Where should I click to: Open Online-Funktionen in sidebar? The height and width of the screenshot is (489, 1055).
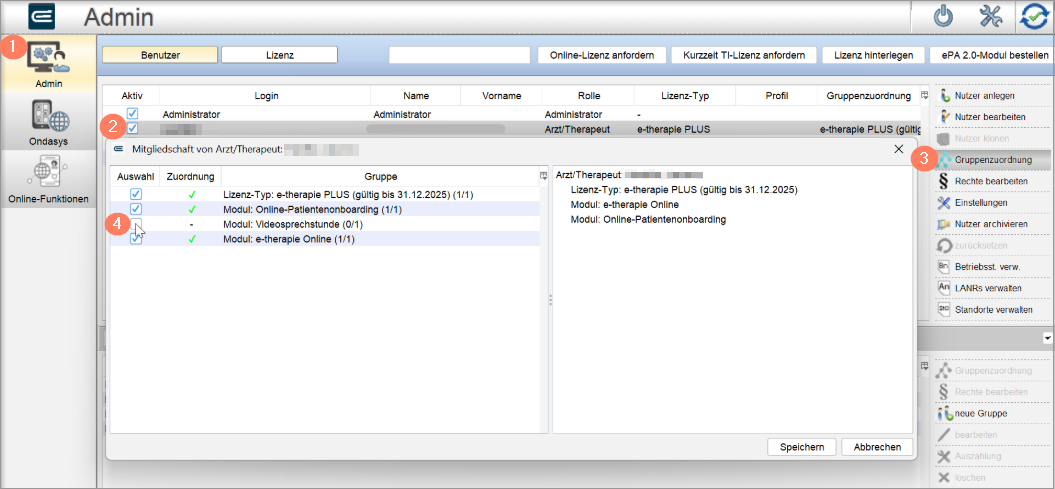pos(48,181)
